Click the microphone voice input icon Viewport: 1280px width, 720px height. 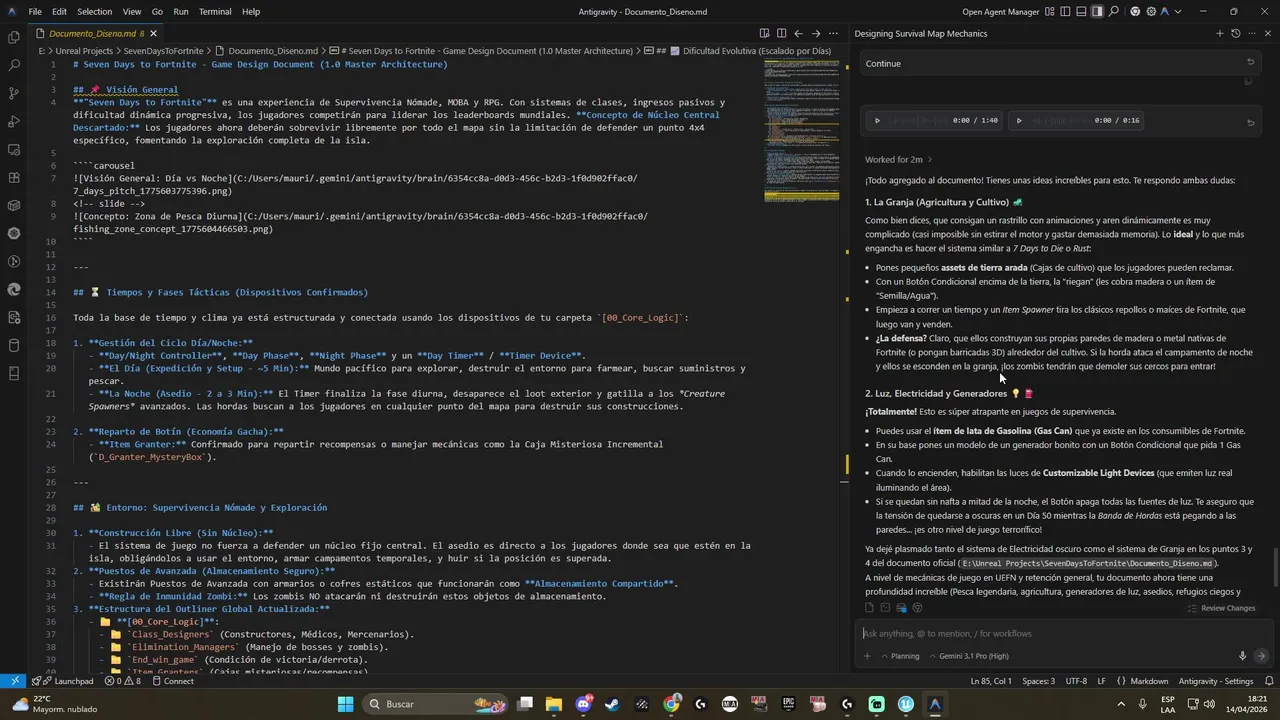pyautogui.click(x=1243, y=656)
